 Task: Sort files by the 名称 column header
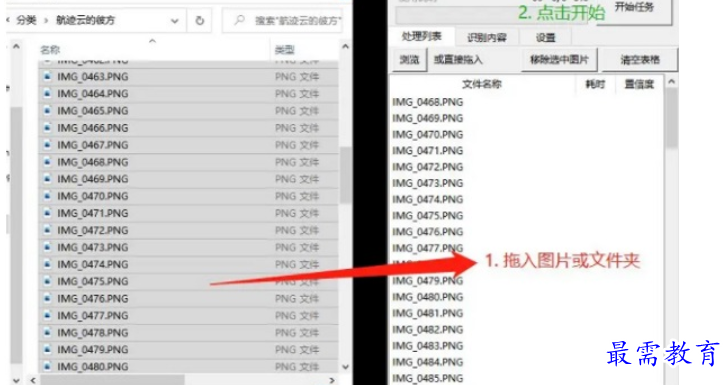click(x=50, y=50)
